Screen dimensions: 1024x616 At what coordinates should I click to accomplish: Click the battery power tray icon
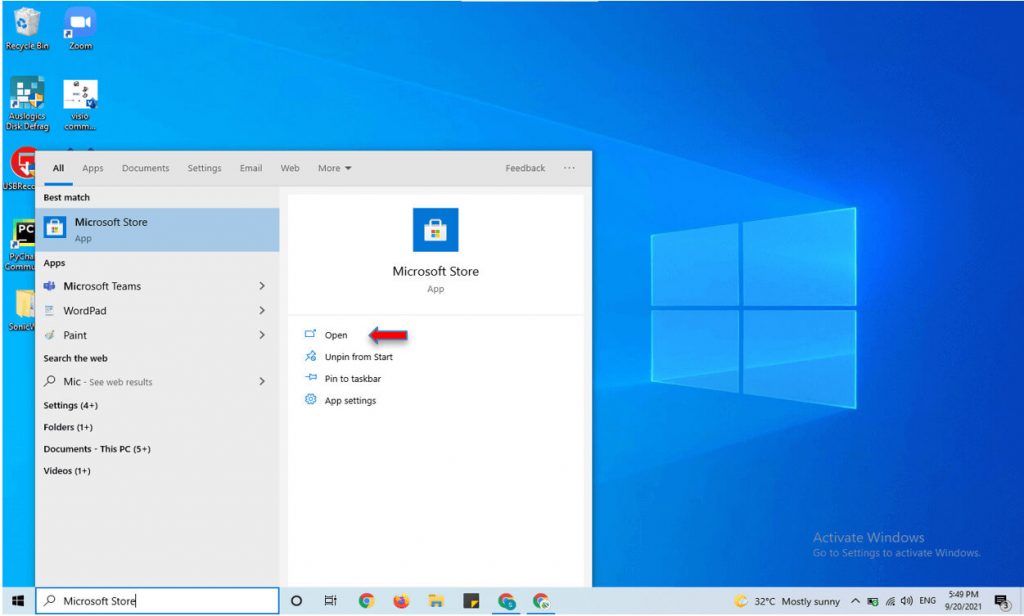[x=872, y=602]
